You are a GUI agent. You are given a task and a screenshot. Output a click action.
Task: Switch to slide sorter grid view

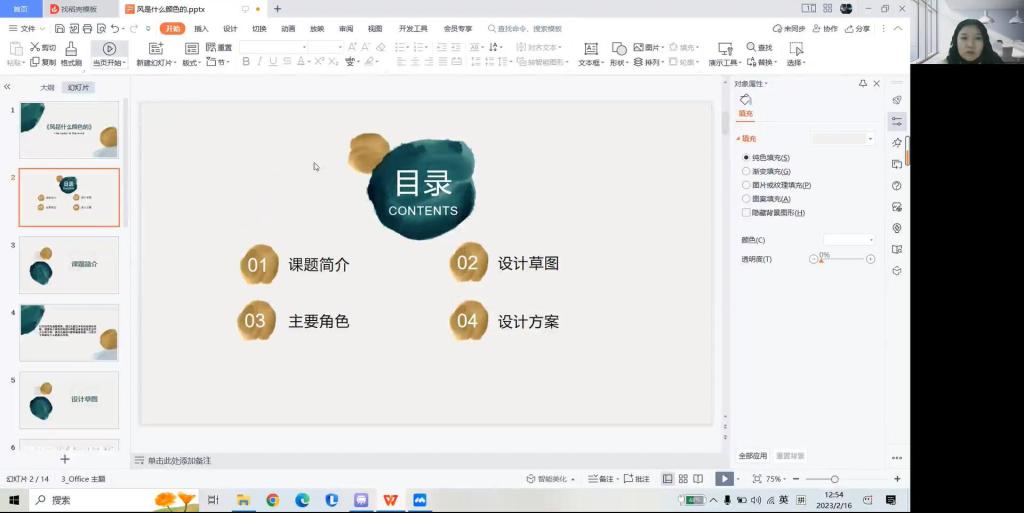click(x=683, y=479)
